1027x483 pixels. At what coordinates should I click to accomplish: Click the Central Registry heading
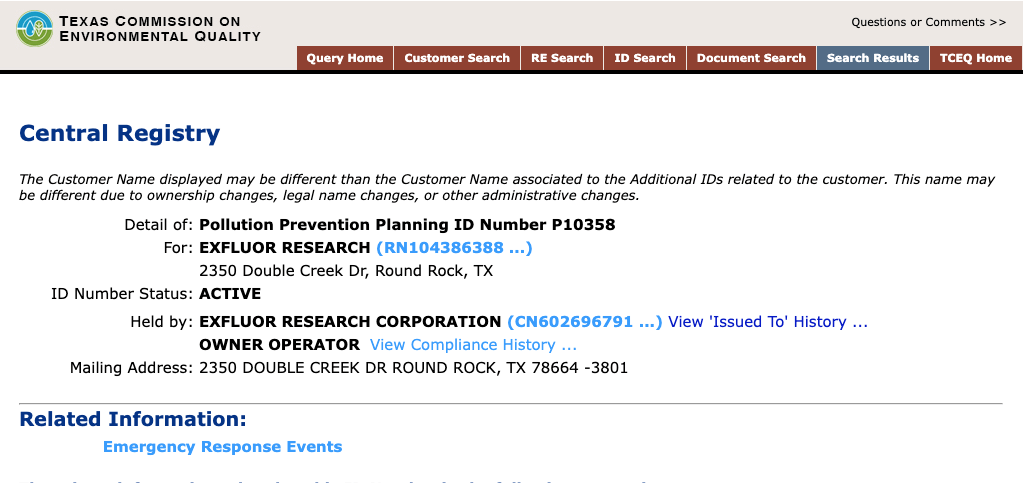coord(120,133)
